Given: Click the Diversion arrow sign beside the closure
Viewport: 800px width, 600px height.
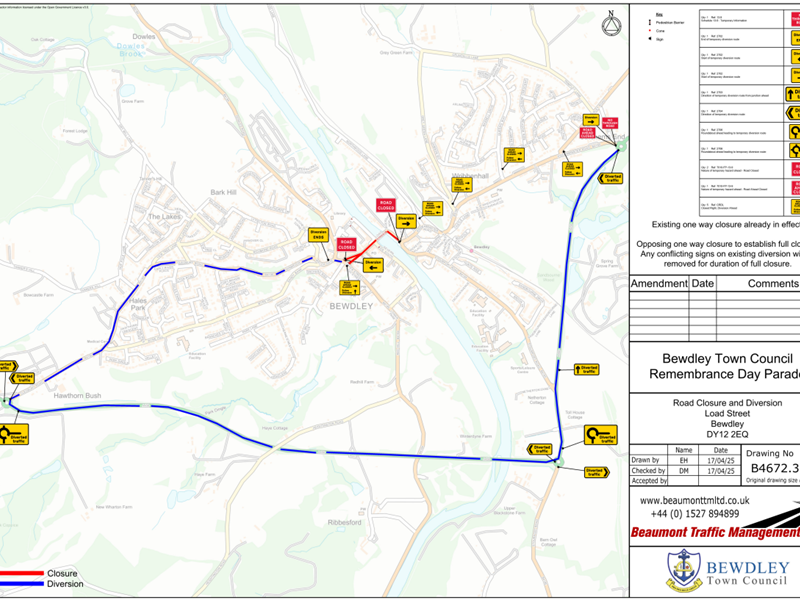Looking at the screenshot, I should tap(373, 266).
